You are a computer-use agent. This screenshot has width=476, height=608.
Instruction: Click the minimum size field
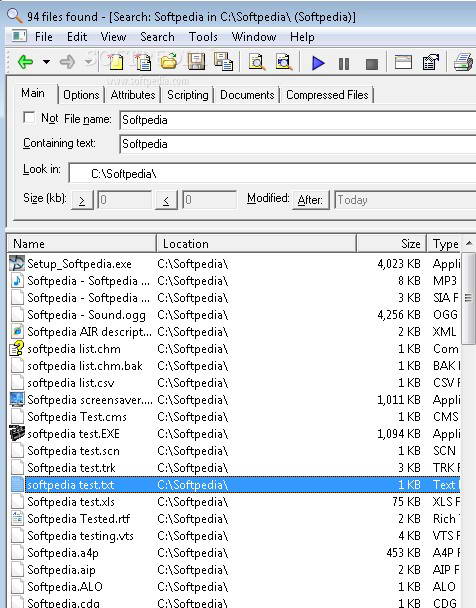pyautogui.click(x=124, y=200)
